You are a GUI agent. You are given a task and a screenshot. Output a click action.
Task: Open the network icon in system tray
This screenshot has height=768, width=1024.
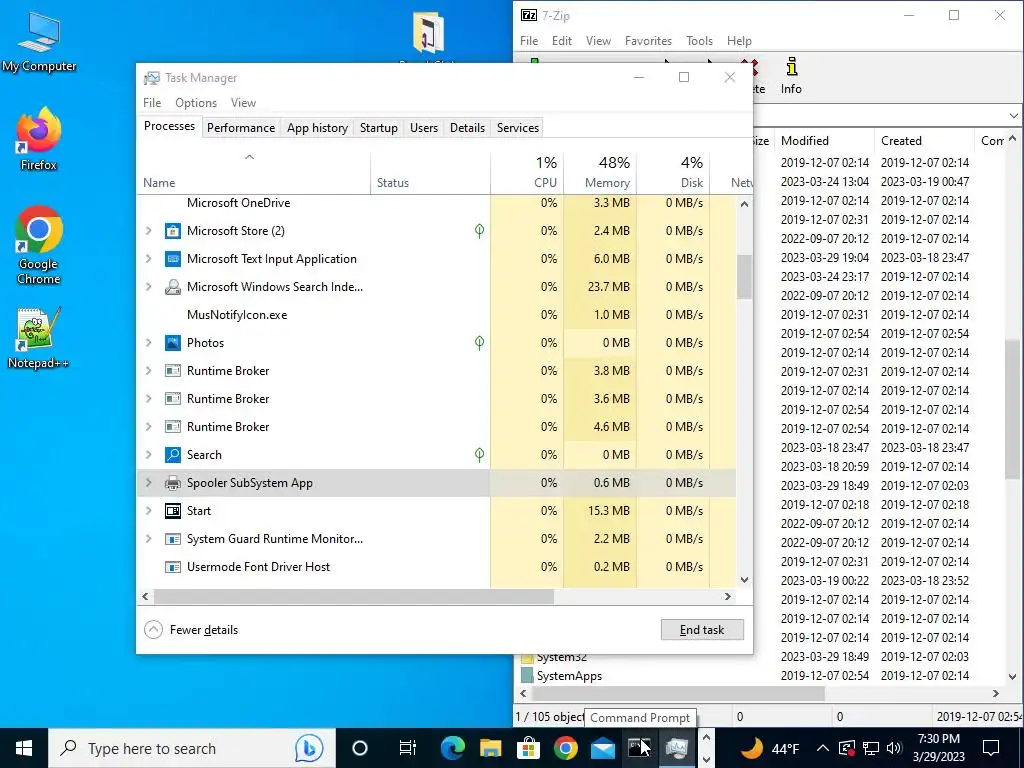tap(871, 748)
